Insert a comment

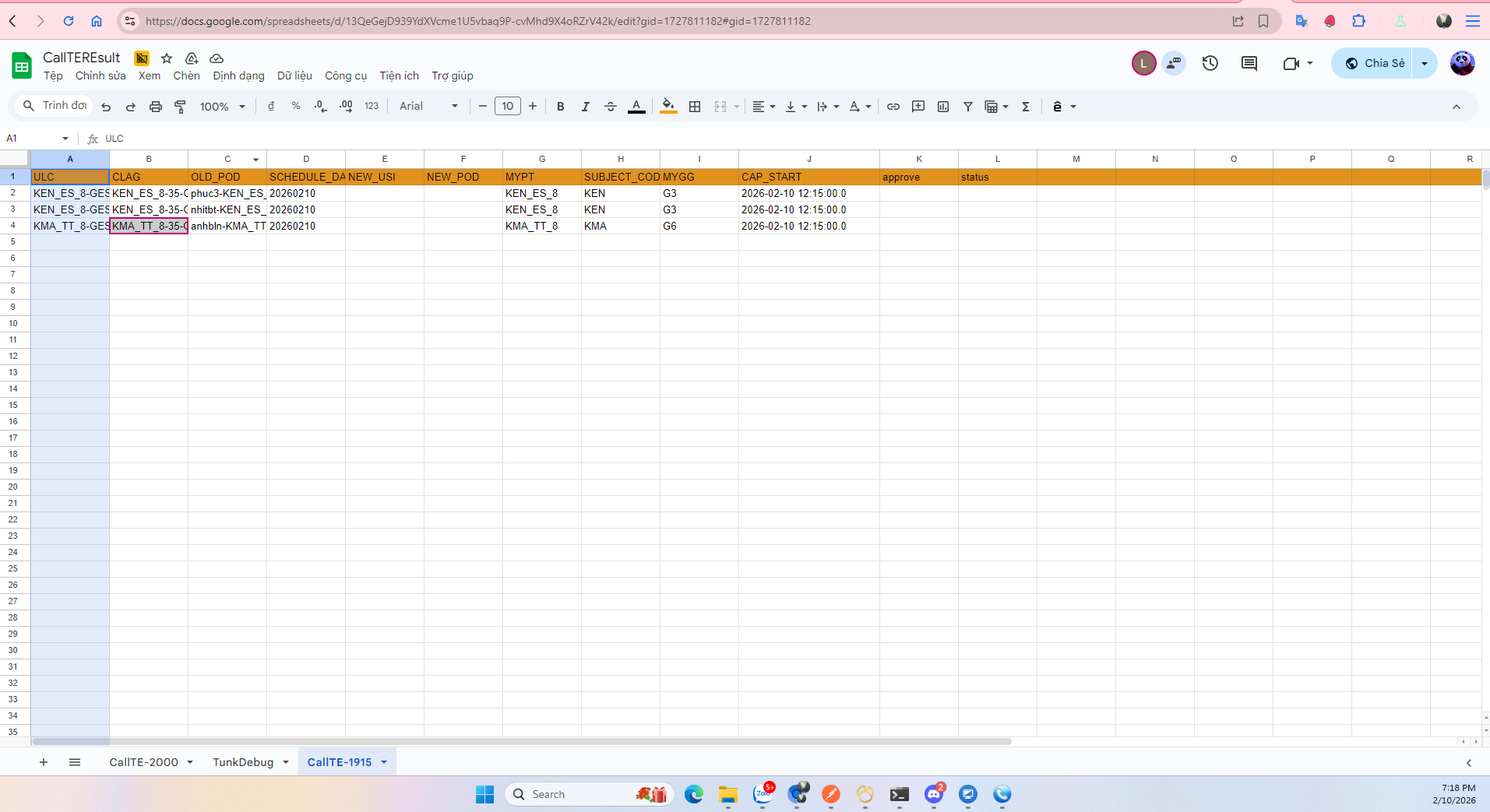coord(918,107)
